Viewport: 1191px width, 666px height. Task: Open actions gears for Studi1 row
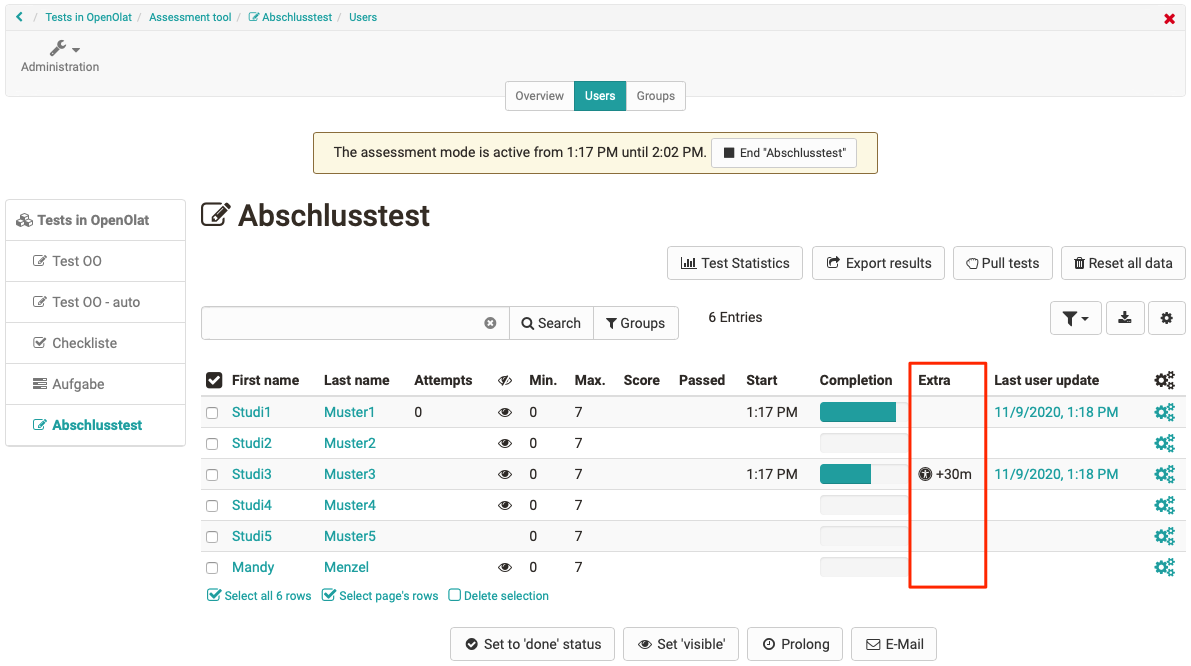[1164, 412]
